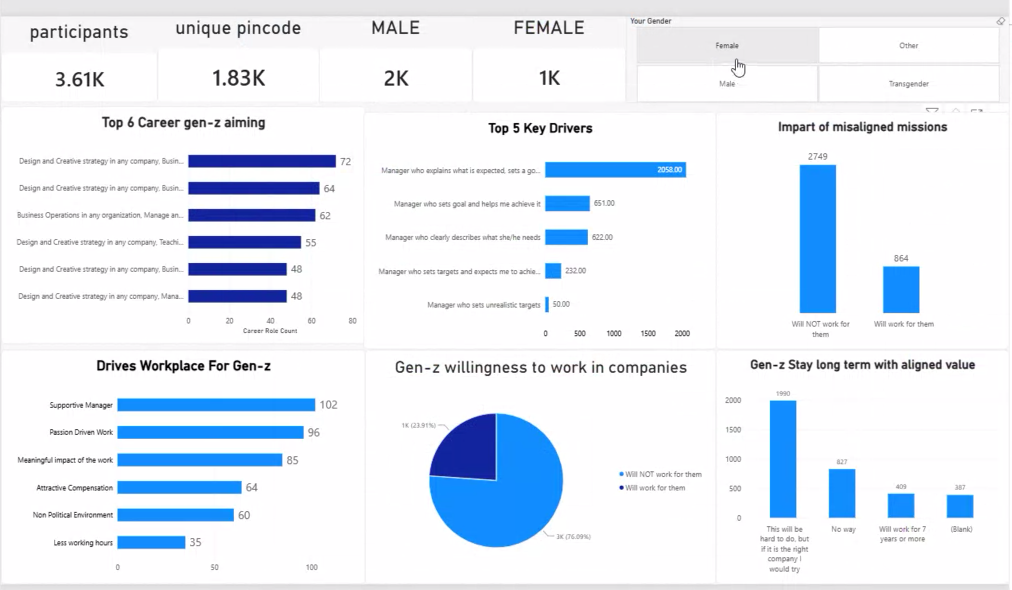
Task: Click the participants card showing 3.61K
Action: click(x=79, y=79)
